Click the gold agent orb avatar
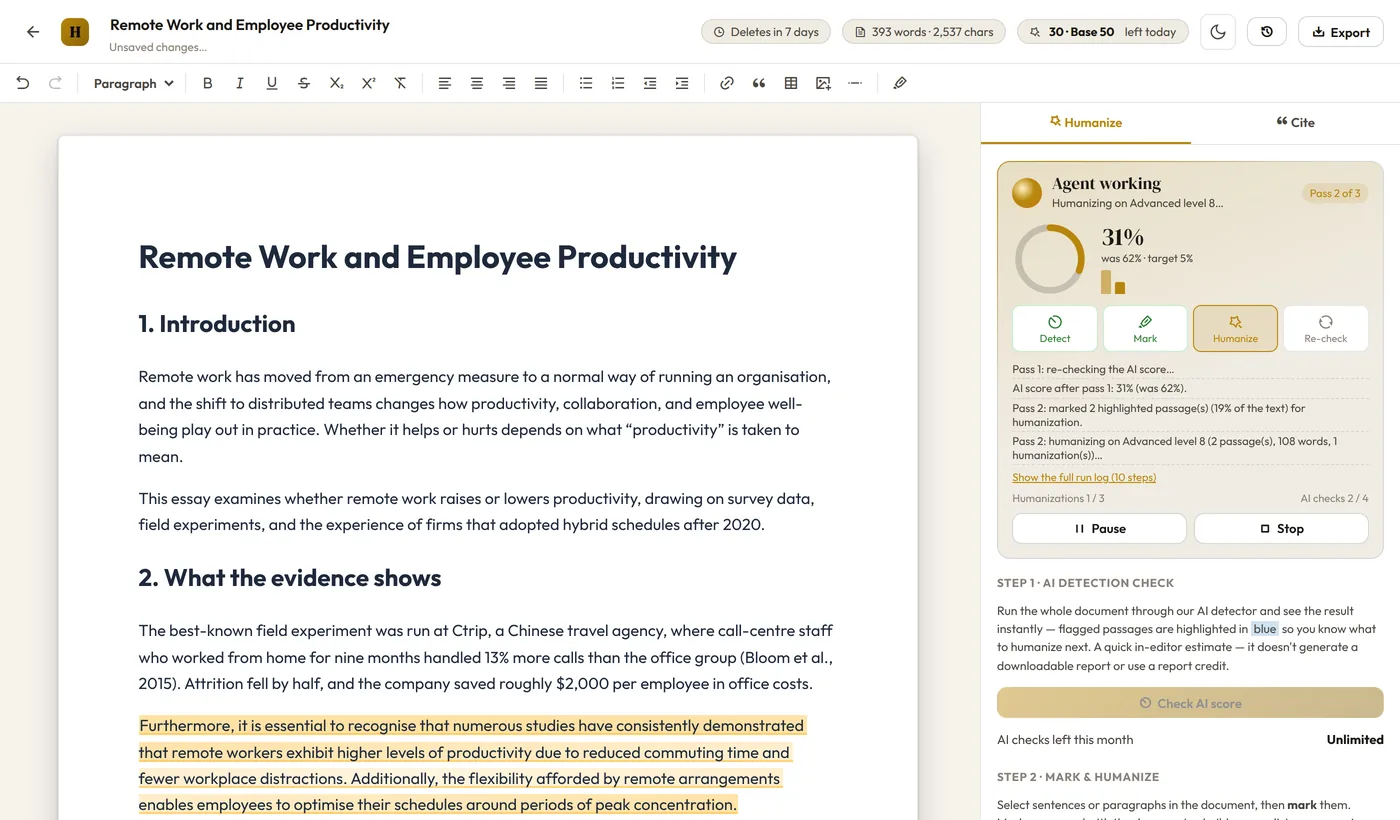This screenshot has width=1400, height=820. pos(1027,193)
